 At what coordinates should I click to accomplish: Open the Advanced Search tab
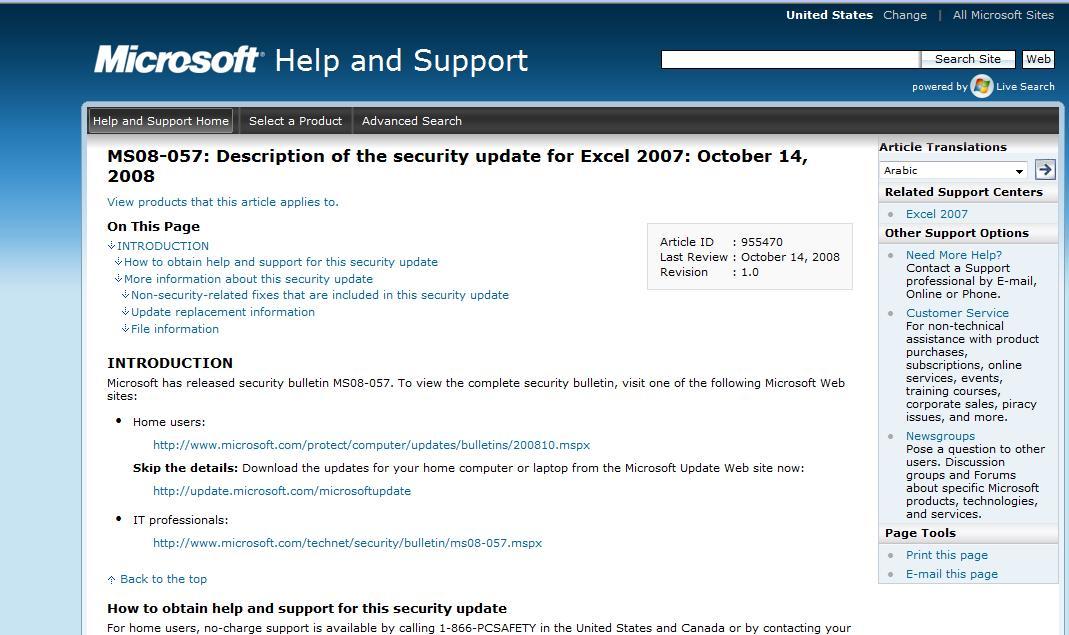pyautogui.click(x=411, y=120)
